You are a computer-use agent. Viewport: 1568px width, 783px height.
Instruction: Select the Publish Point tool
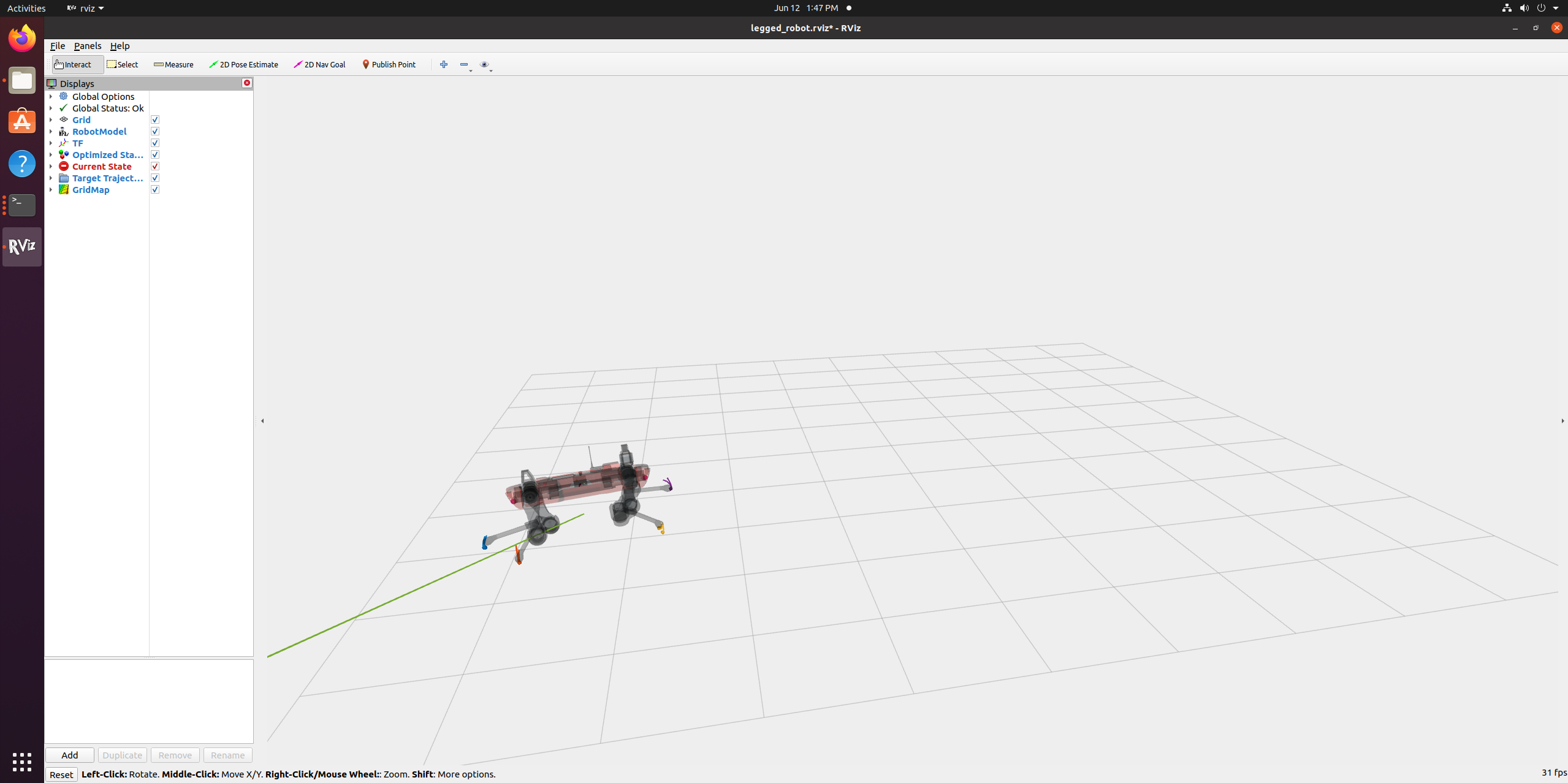(x=389, y=64)
